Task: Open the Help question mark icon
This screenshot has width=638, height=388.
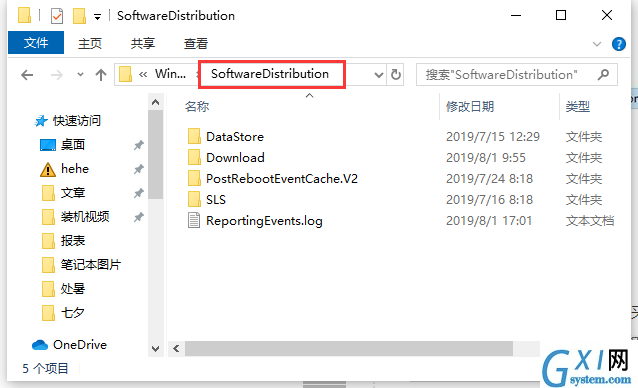Action: pyautogui.click(x=618, y=44)
